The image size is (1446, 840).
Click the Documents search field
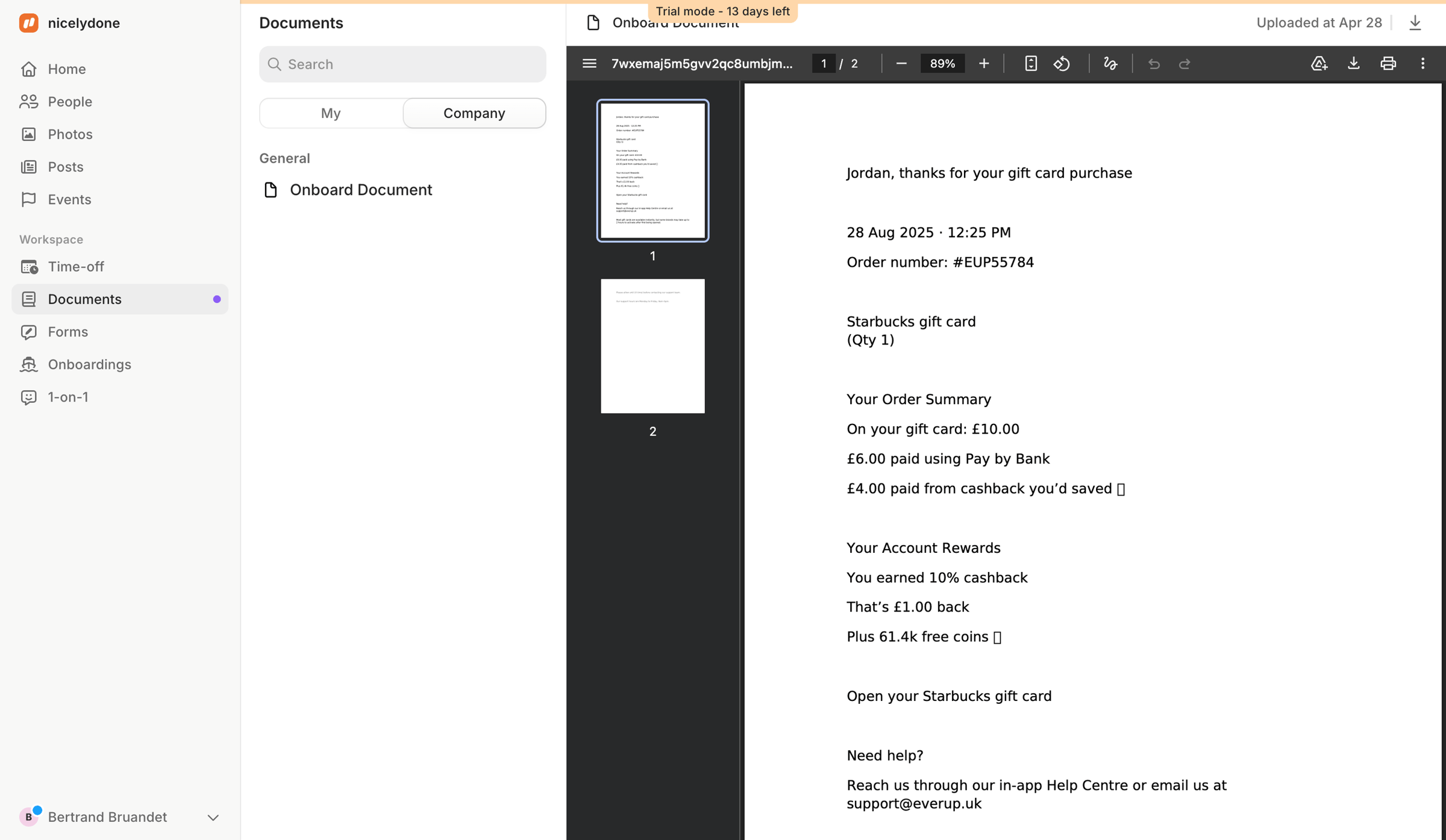402,64
